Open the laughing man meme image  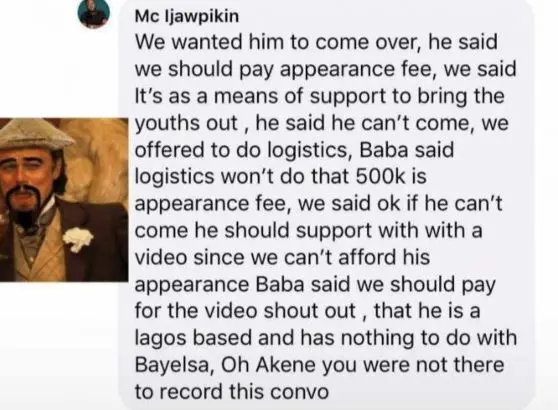[x=64, y=200]
